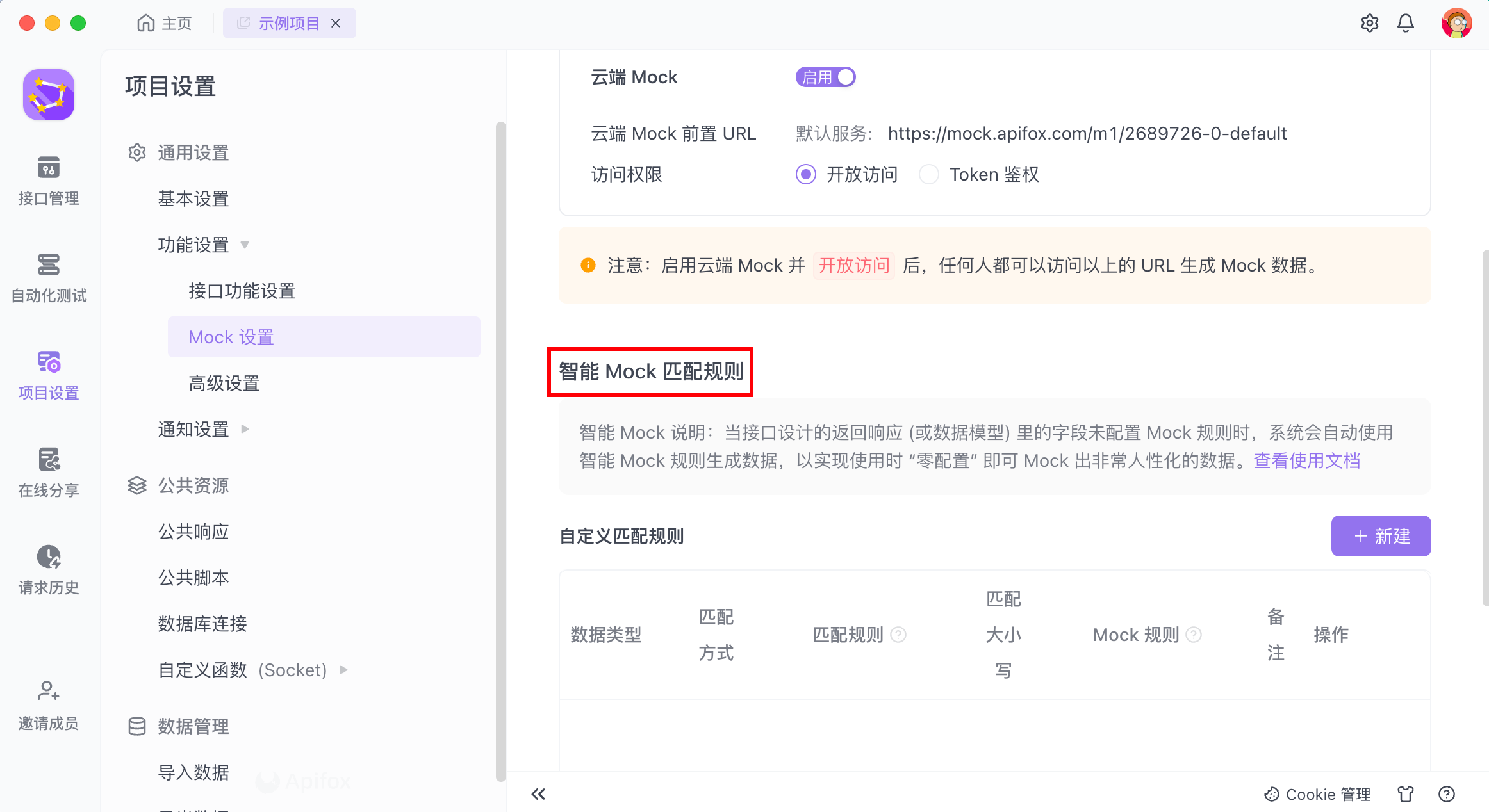The width and height of the screenshot is (1489, 812).
Task: Open the 查看使用文档 link
Action: (x=1306, y=460)
